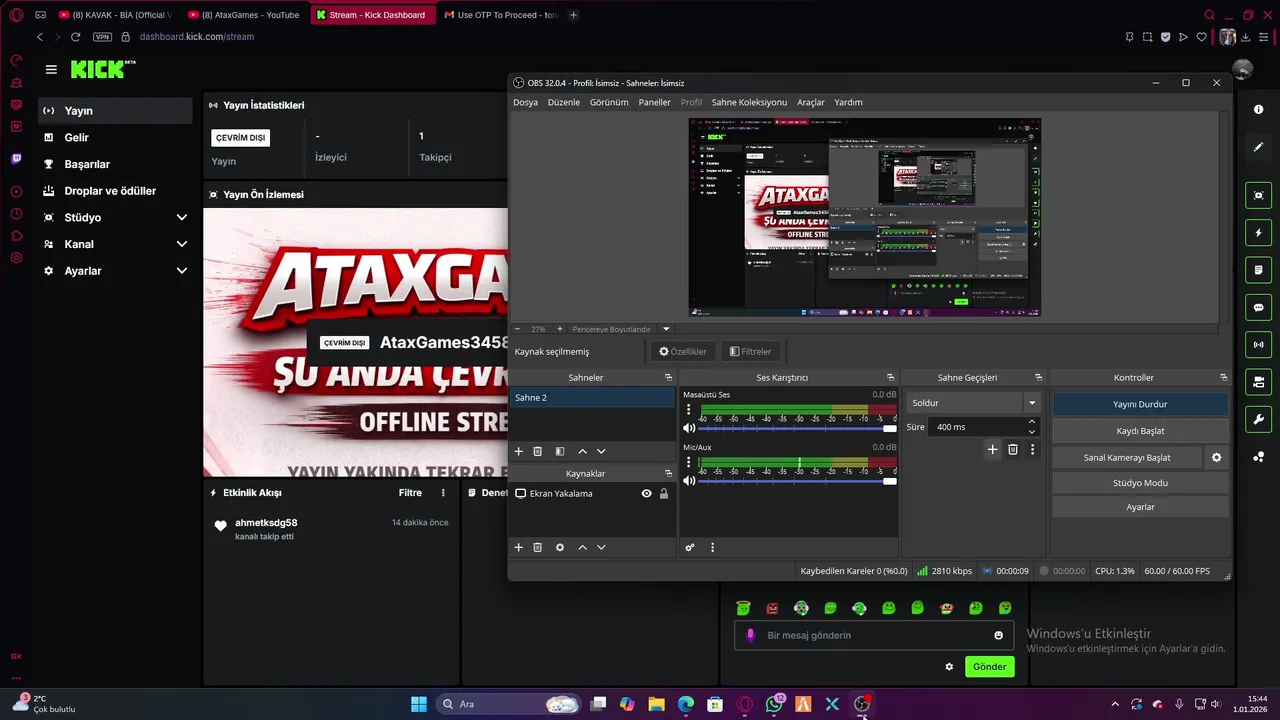The height and width of the screenshot is (720, 1280).
Task: Remove source with Kaynaklar trash icon
Action: pos(537,547)
